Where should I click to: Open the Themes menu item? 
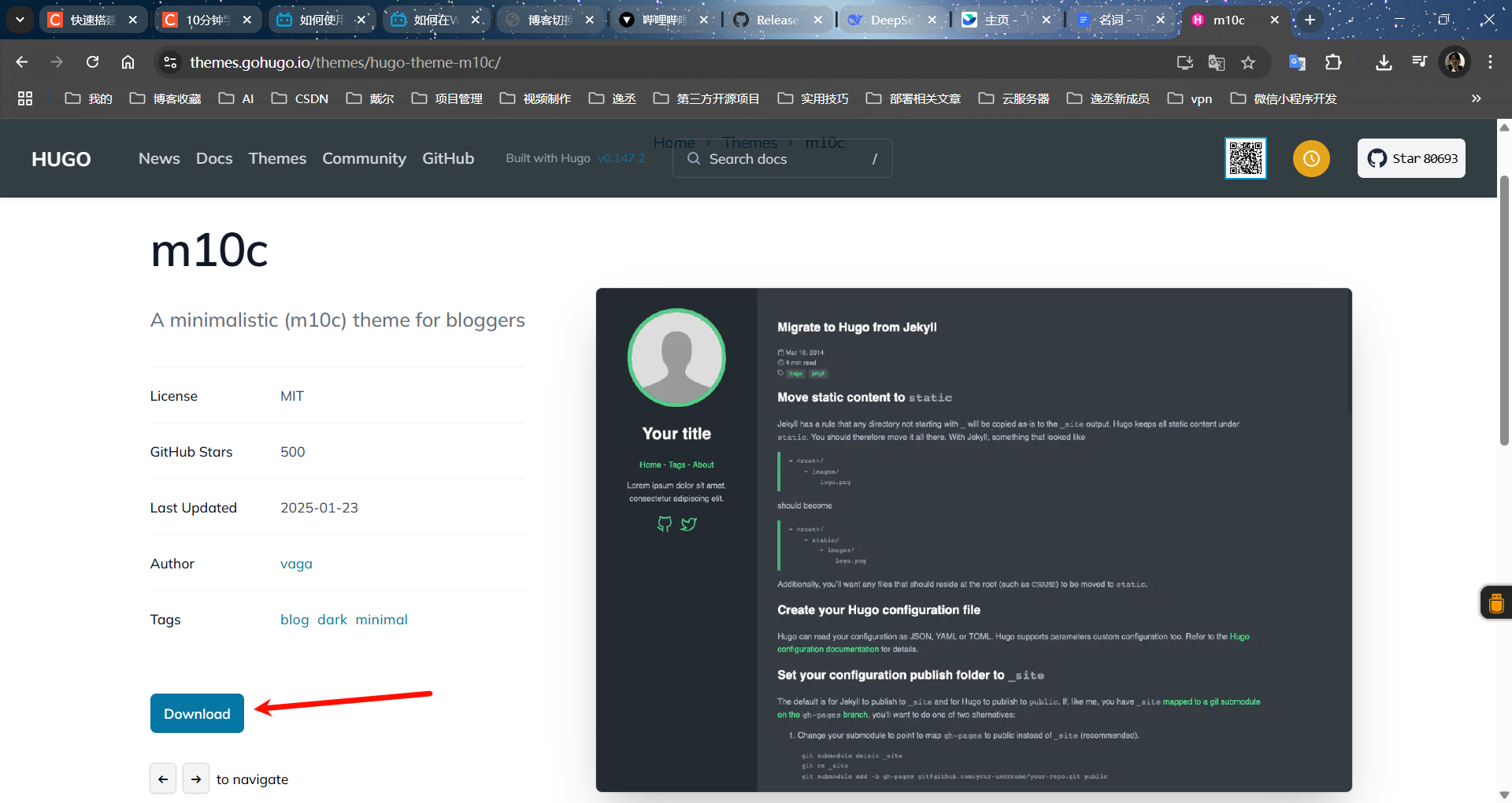[277, 158]
